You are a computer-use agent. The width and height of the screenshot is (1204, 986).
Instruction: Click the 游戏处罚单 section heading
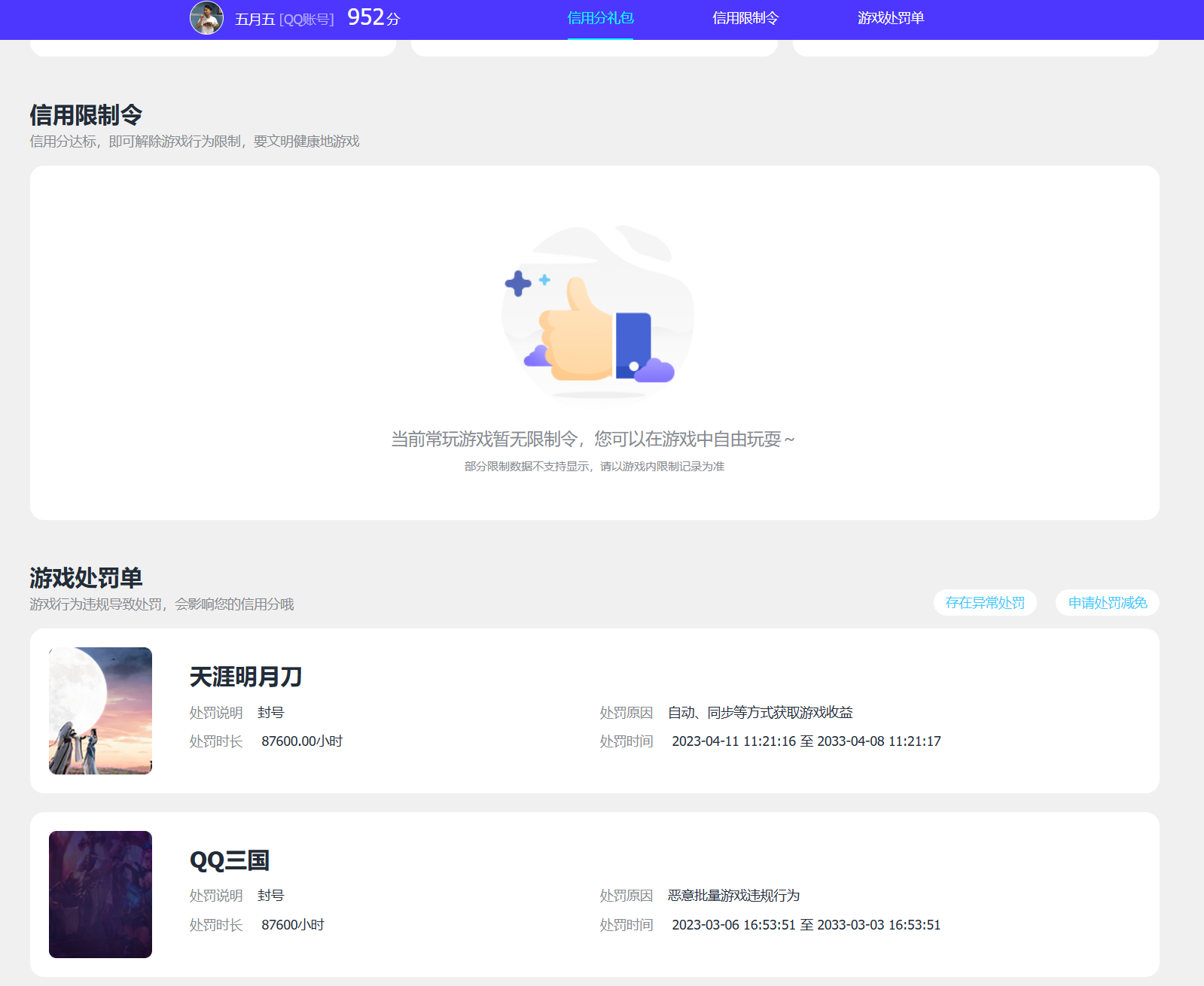86,578
